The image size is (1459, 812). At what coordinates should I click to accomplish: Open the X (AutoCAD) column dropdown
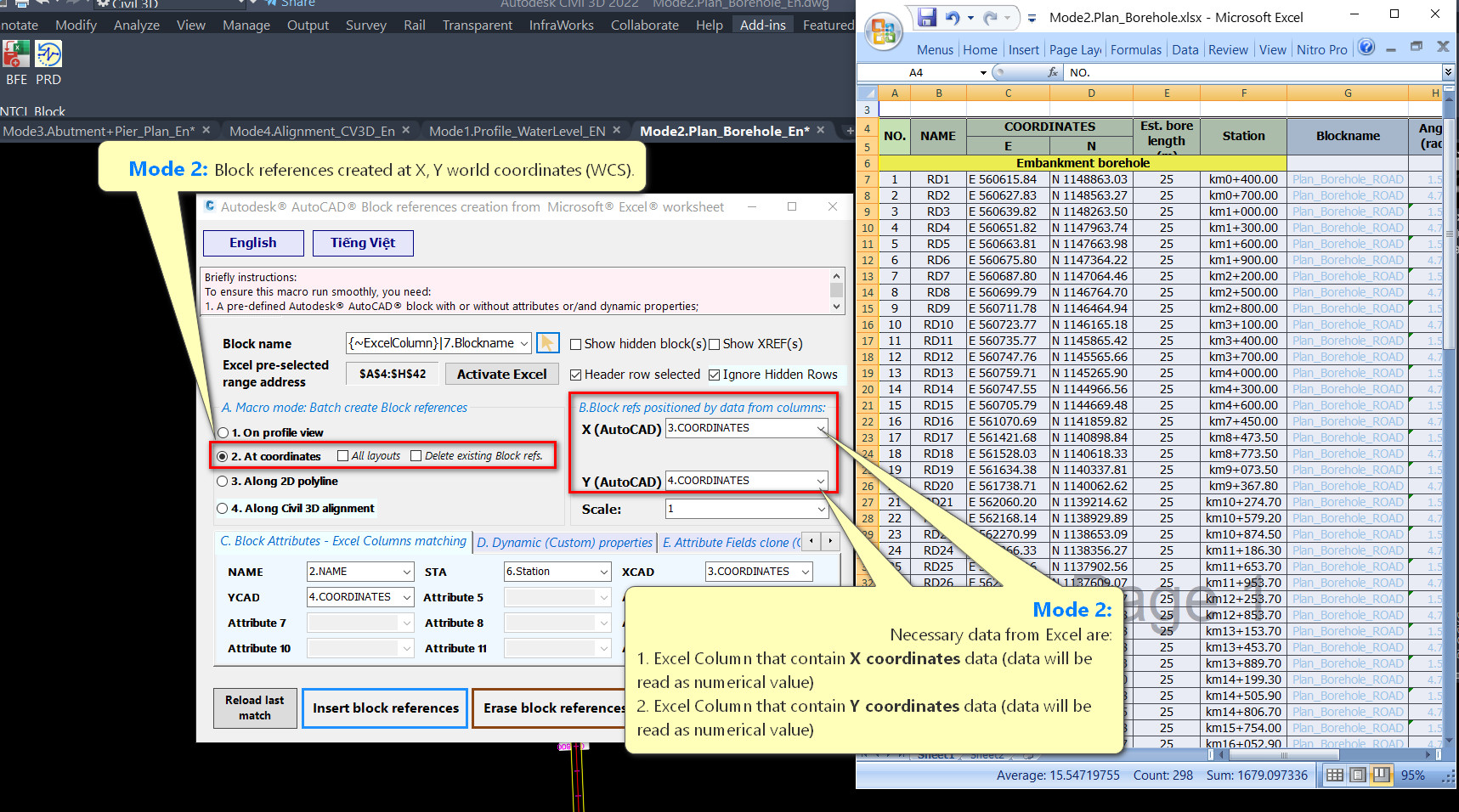821,428
